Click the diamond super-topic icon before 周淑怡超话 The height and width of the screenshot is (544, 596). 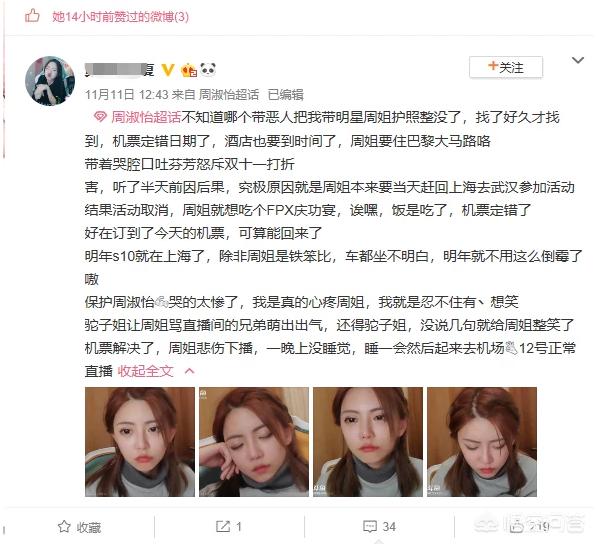(100, 117)
